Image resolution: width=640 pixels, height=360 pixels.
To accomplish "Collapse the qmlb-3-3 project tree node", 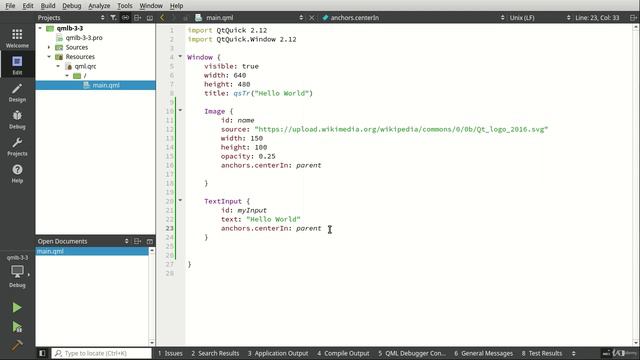I will coord(40,28).
